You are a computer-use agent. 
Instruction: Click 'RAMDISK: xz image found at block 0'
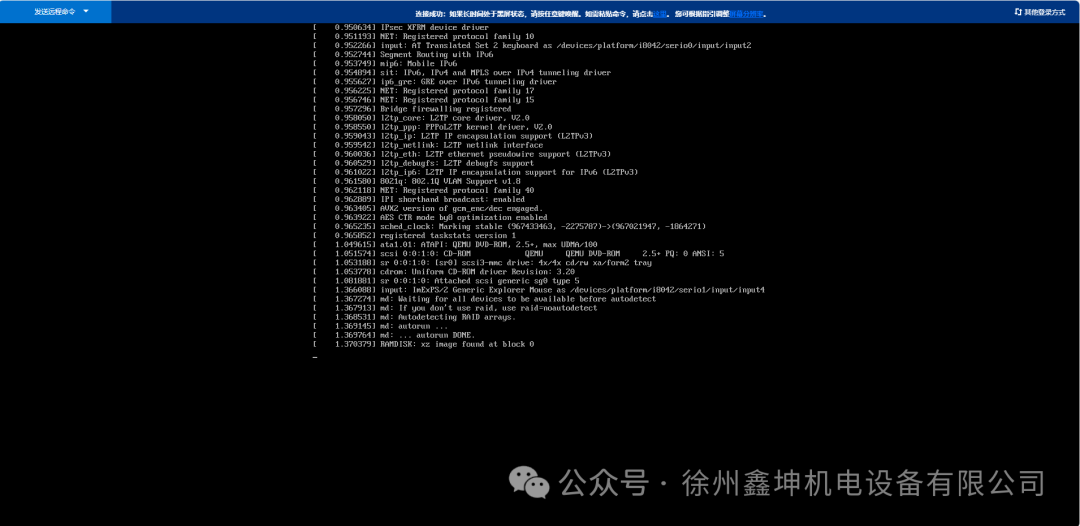tap(423, 344)
